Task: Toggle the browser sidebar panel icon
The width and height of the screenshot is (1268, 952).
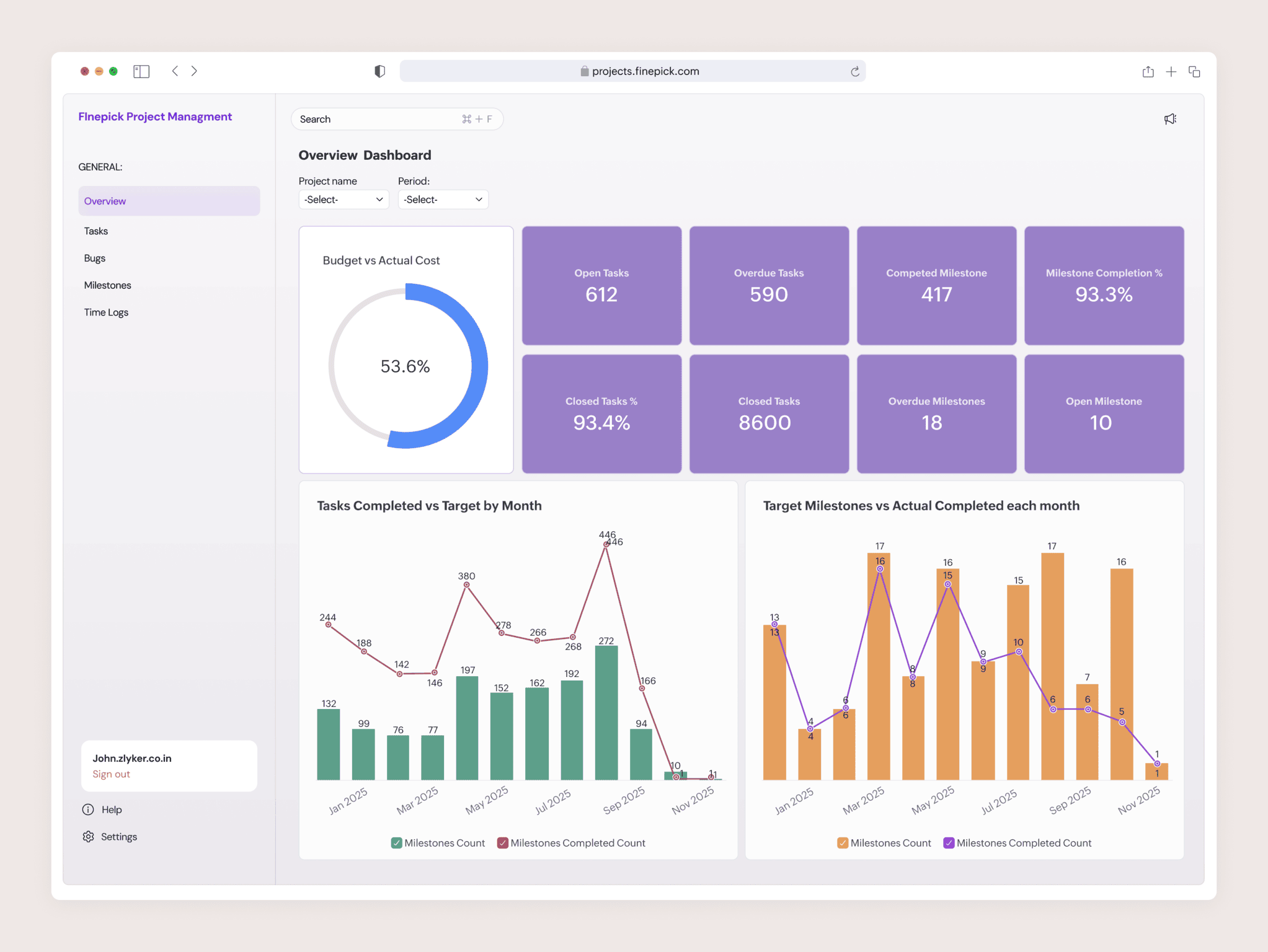Action: (x=141, y=71)
